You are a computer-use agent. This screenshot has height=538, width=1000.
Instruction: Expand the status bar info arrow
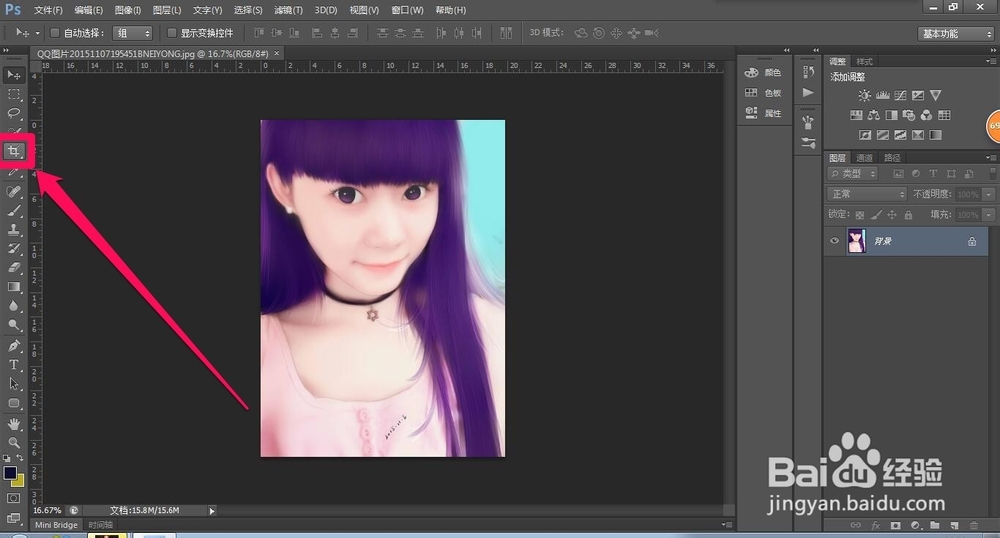212,511
